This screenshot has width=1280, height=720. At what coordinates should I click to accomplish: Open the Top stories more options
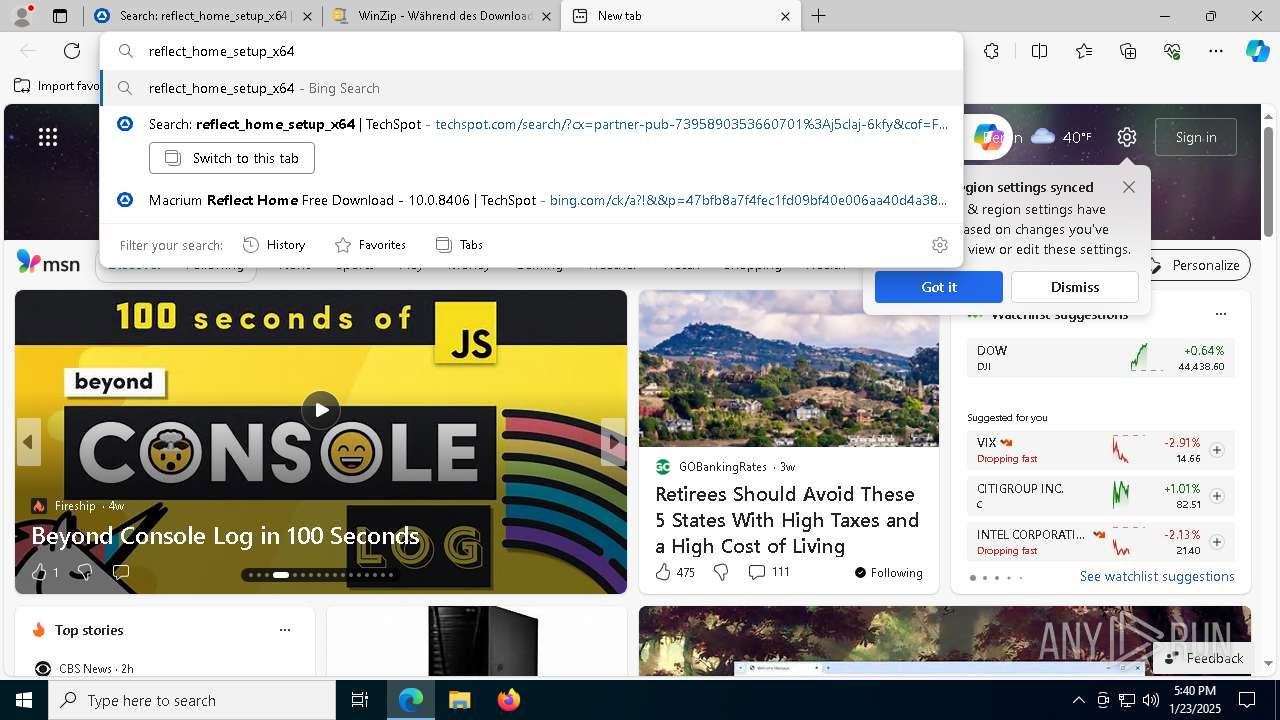point(285,630)
